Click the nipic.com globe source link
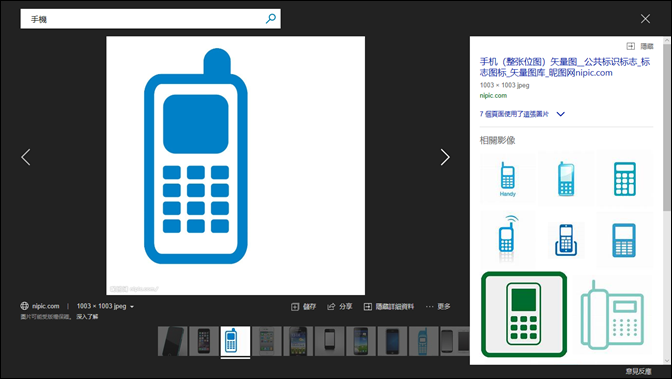Image resolution: width=672 pixels, height=379 pixels. point(39,306)
